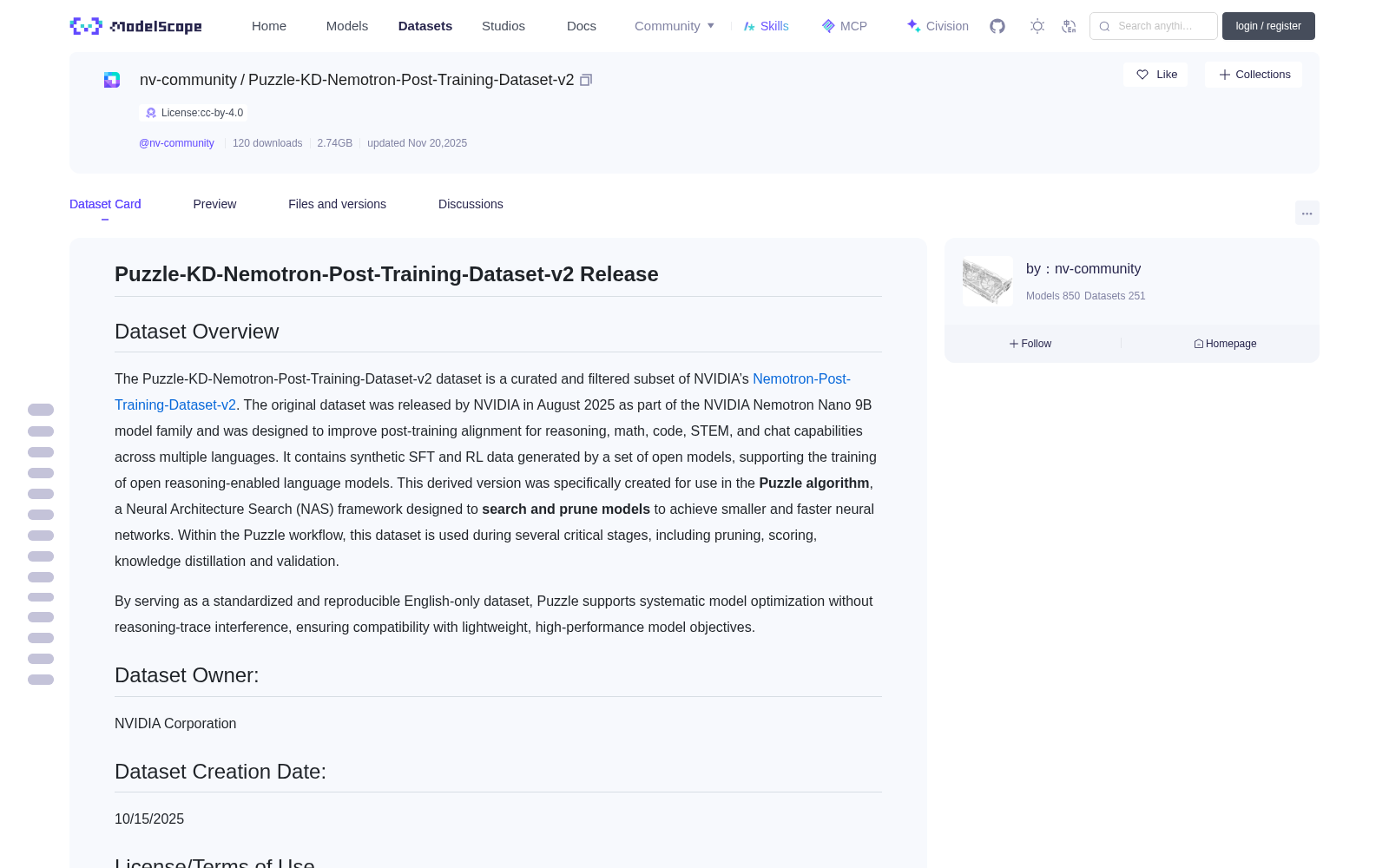Open the Models section
The height and width of the screenshot is (868, 1389).
pyautogui.click(x=347, y=26)
